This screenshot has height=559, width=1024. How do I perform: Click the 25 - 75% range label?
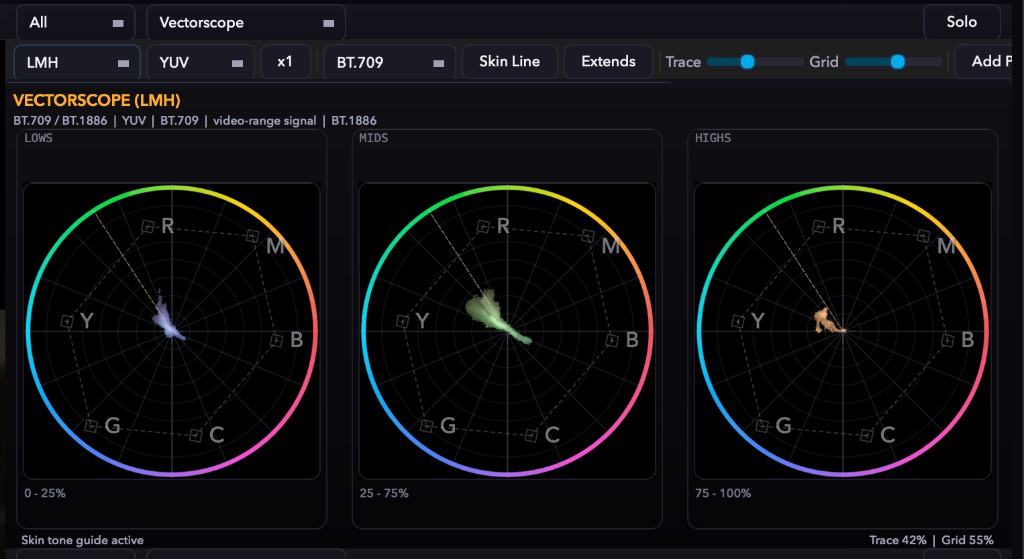(384, 493)
